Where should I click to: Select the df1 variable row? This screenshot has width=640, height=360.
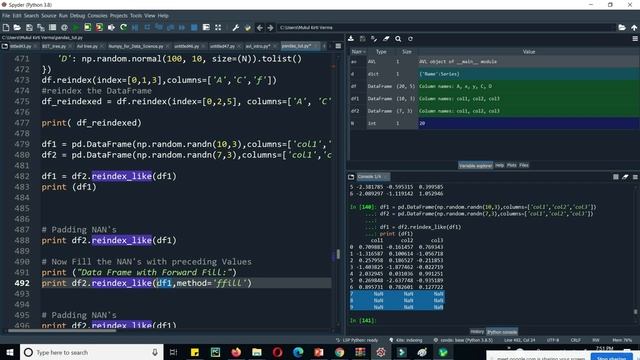click(x=493, y=99)
